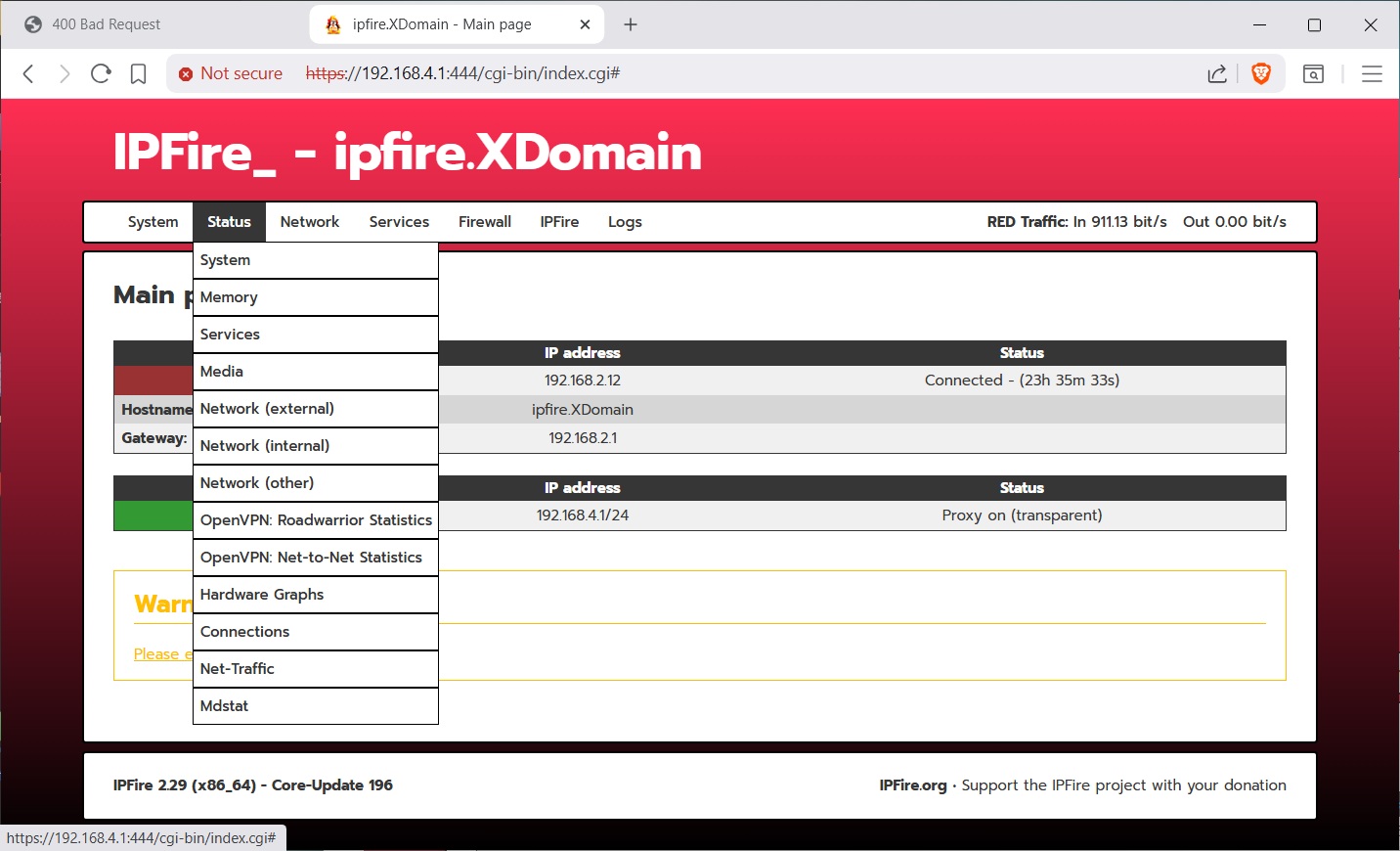Image resolution: width=1400 pixels, height=851 pixels.
Task: Follow the IPFire.org footer link
Action: click(912, 785)
